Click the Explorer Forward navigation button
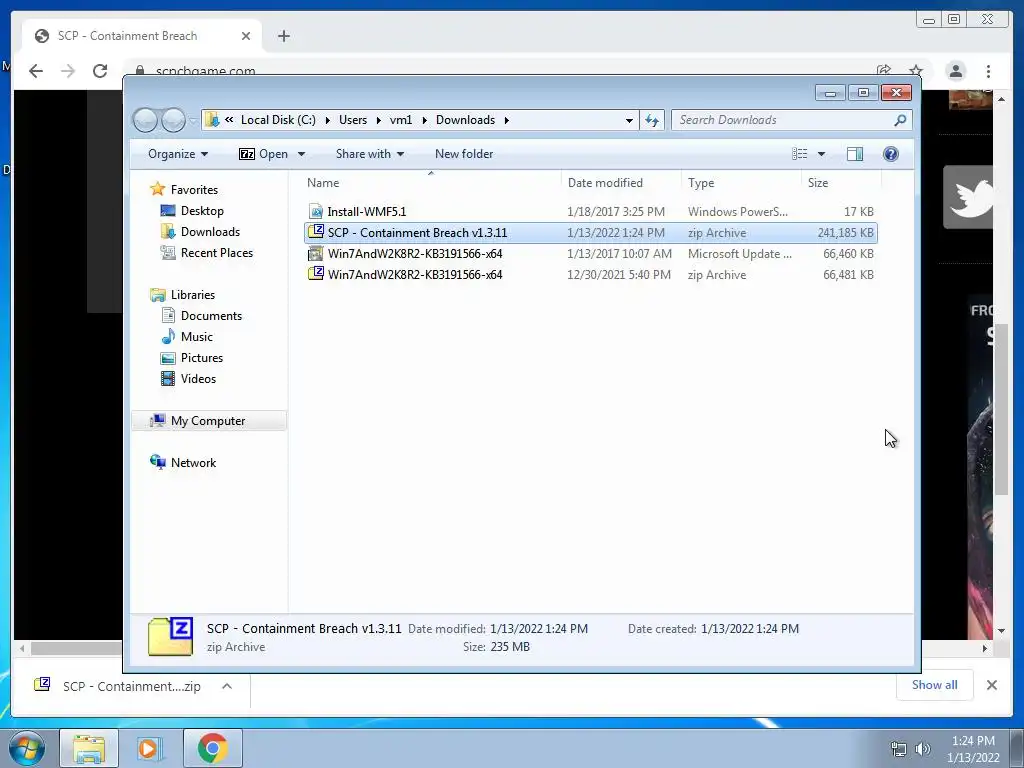This screenshot has width=1024, height=768. (173, 120)
